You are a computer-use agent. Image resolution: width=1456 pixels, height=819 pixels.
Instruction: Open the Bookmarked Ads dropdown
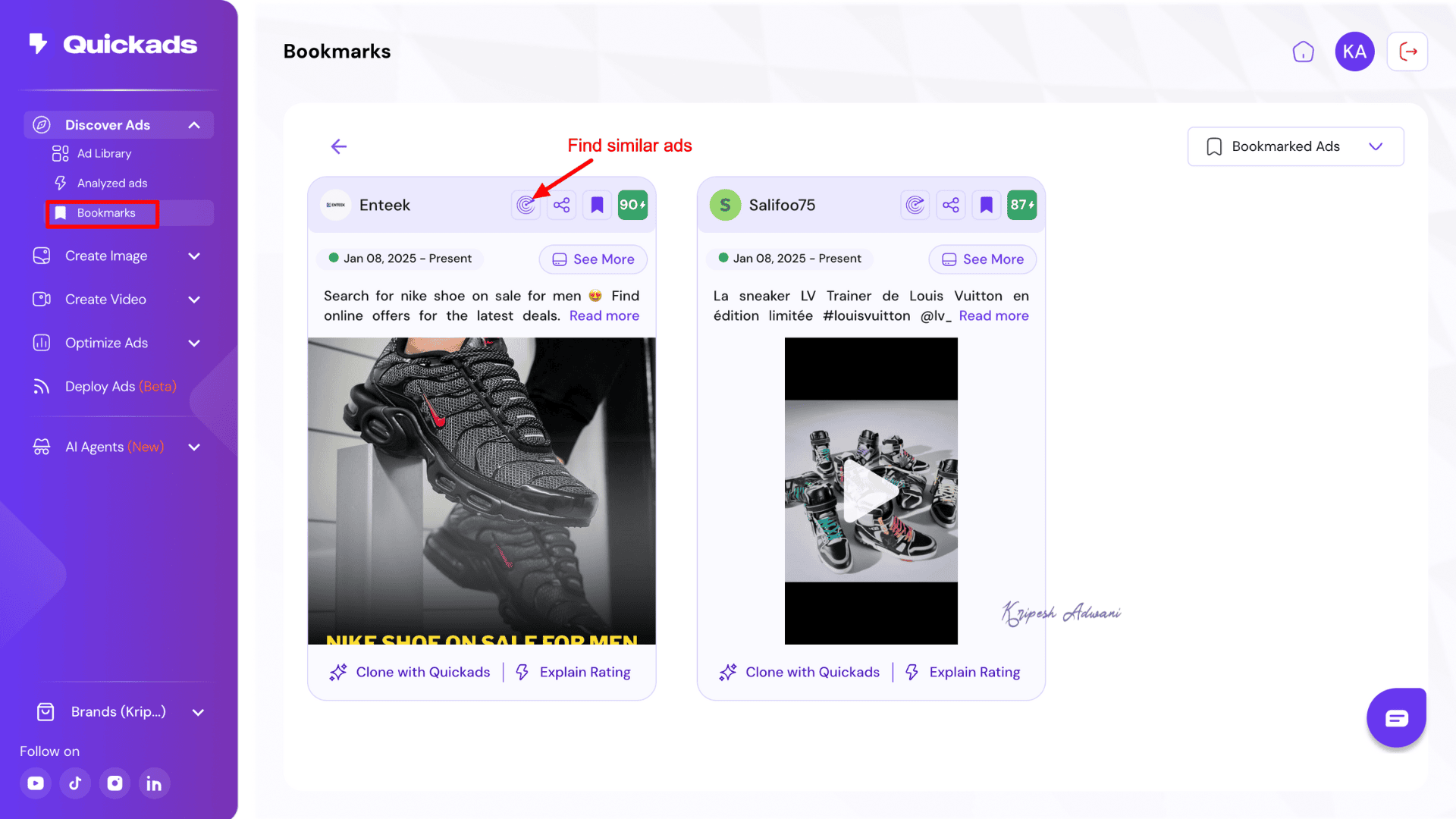point(1295,146)
